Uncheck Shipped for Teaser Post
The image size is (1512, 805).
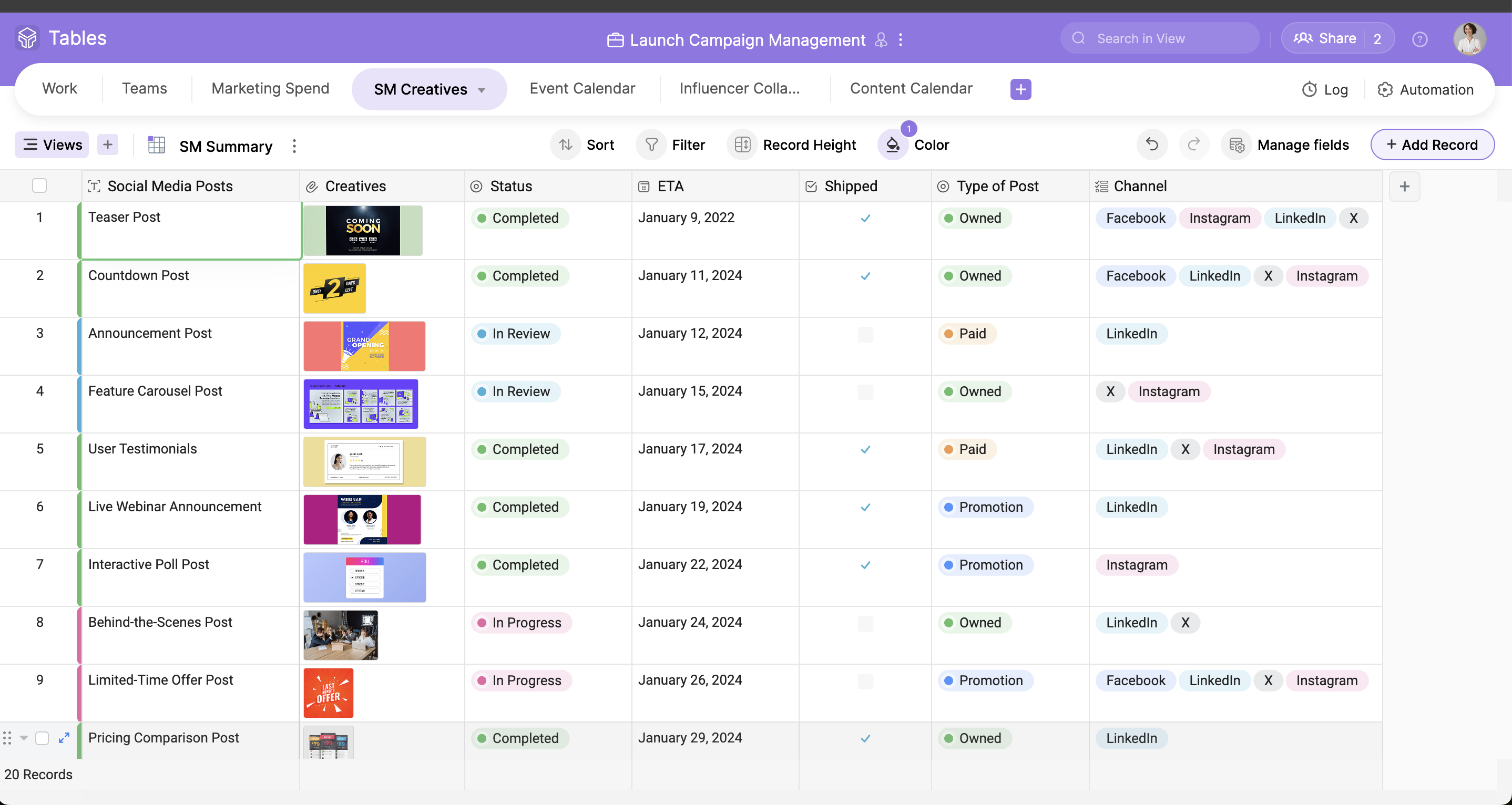(865, 218)
